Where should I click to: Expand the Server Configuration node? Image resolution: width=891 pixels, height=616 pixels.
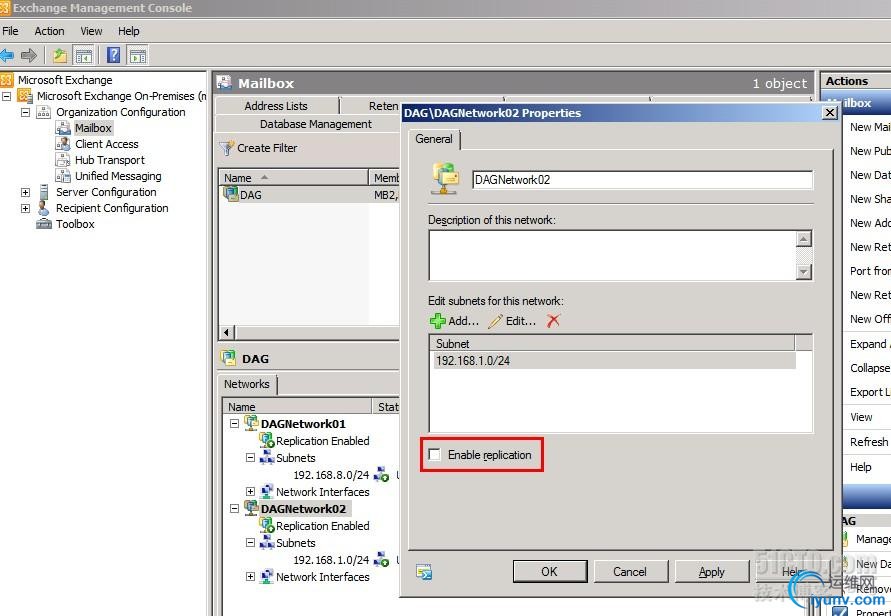tap(26, 192)
